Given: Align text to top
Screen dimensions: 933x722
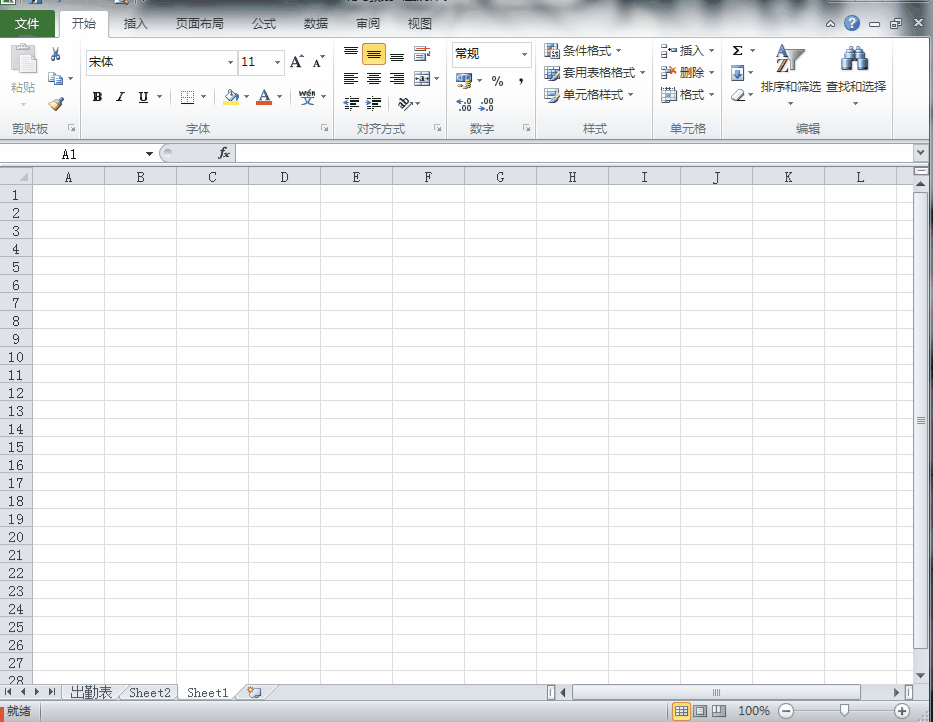Looking at the screenshot, I should pyautogui.click(x=351, y=54).
